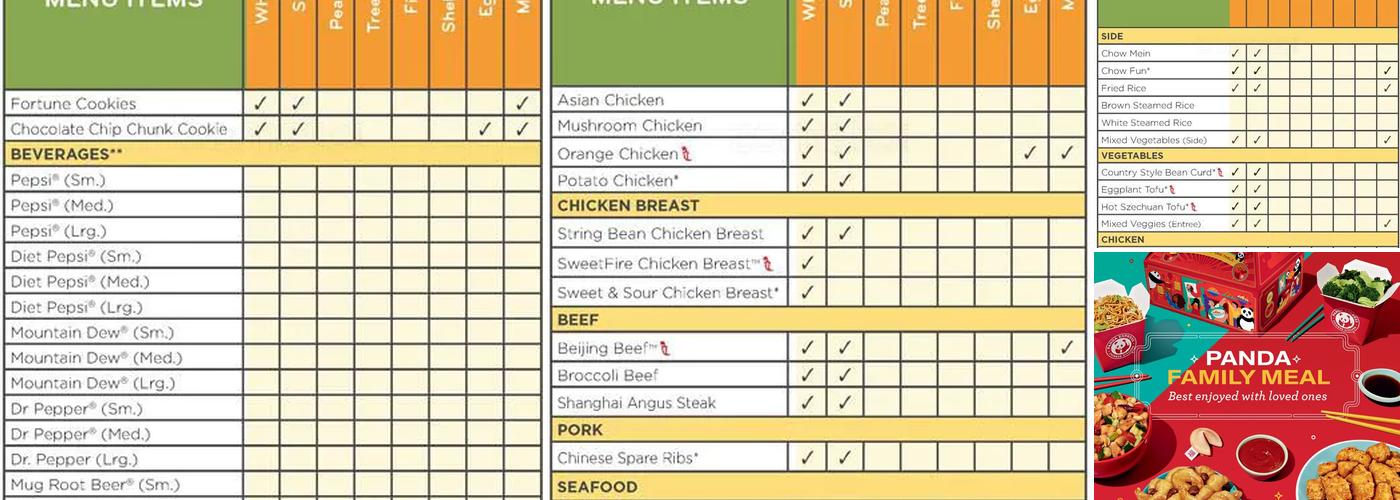Click the pepper icon next to Eggplant Tofu
This screenshot has width=1400, height=500.
click(1172, 190)
